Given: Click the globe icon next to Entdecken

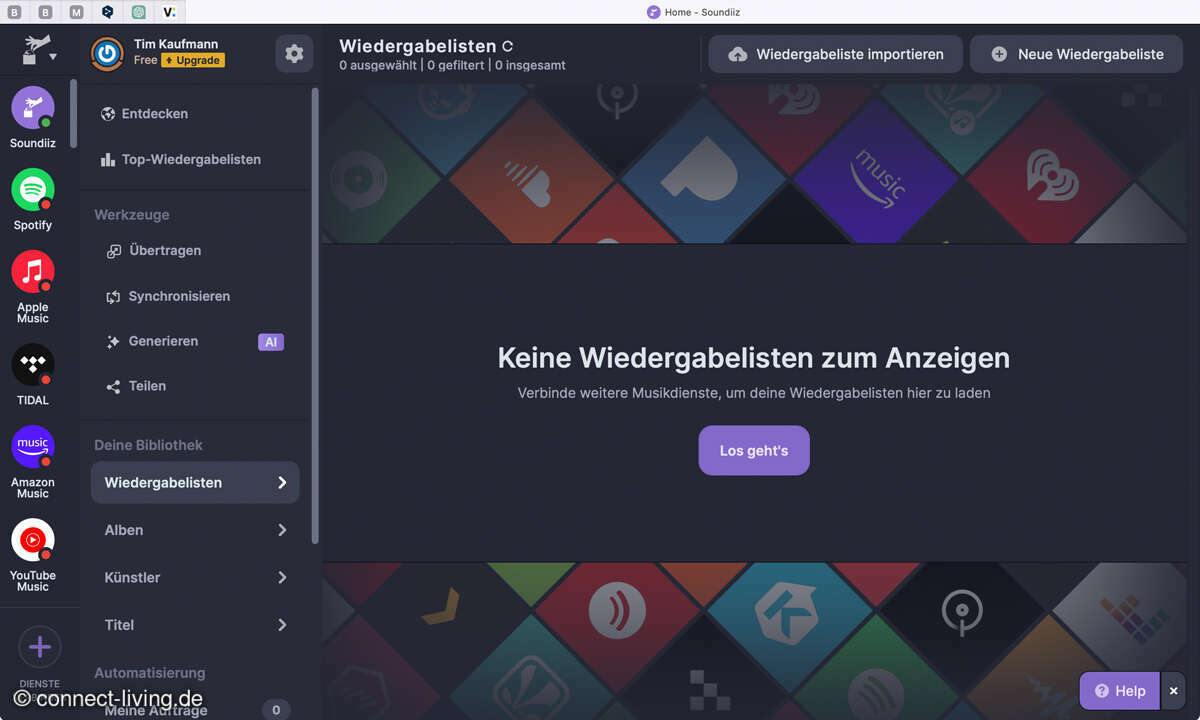Looking at the screenshot, I should click(x=108, y=114).
